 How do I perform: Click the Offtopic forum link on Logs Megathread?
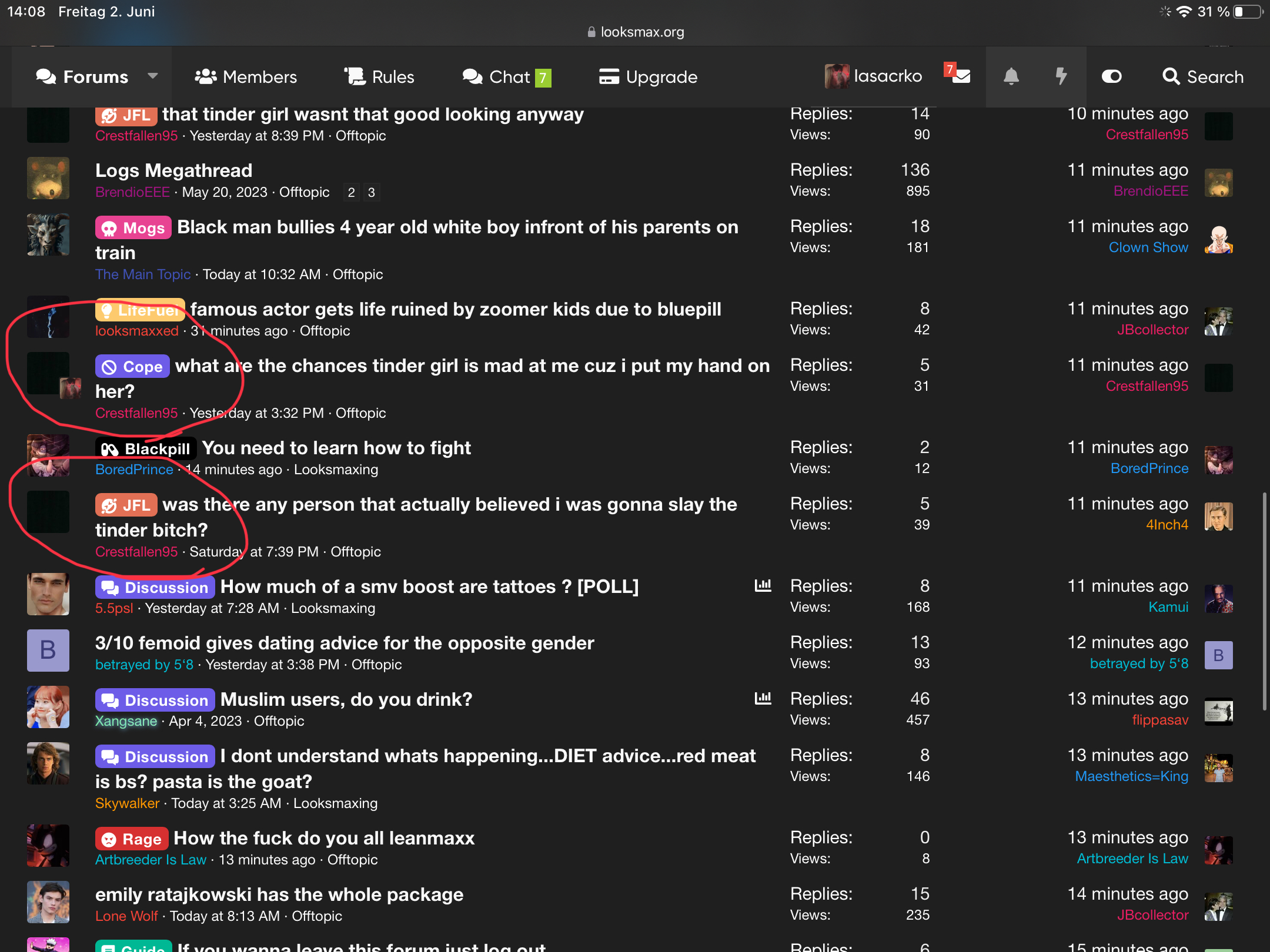304,192
